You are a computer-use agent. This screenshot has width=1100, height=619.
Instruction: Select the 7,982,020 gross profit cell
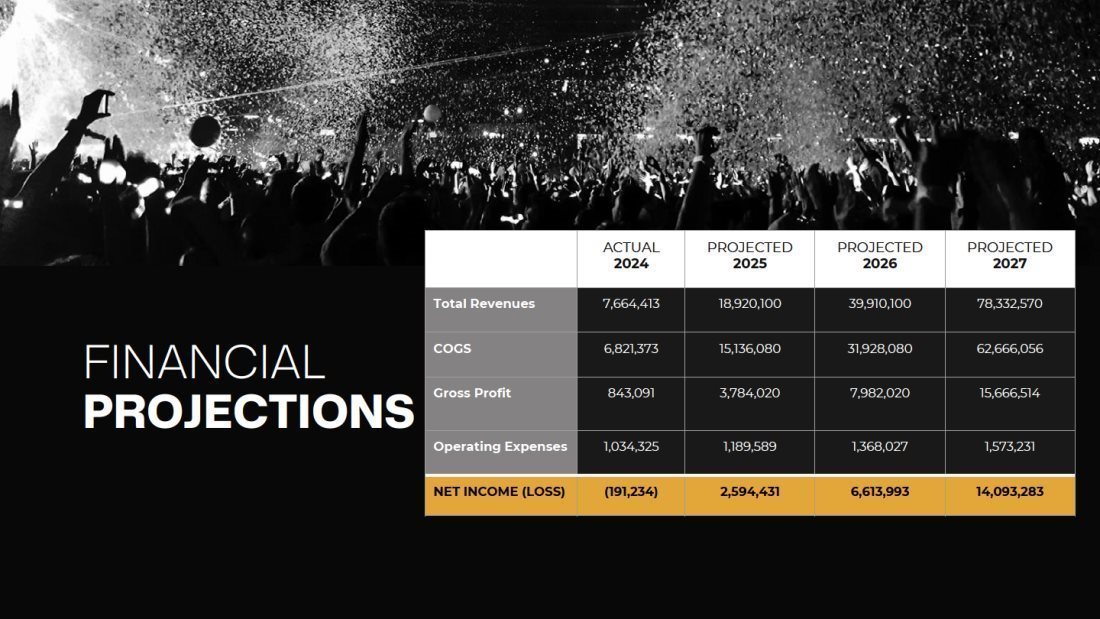tap(880, 404)
